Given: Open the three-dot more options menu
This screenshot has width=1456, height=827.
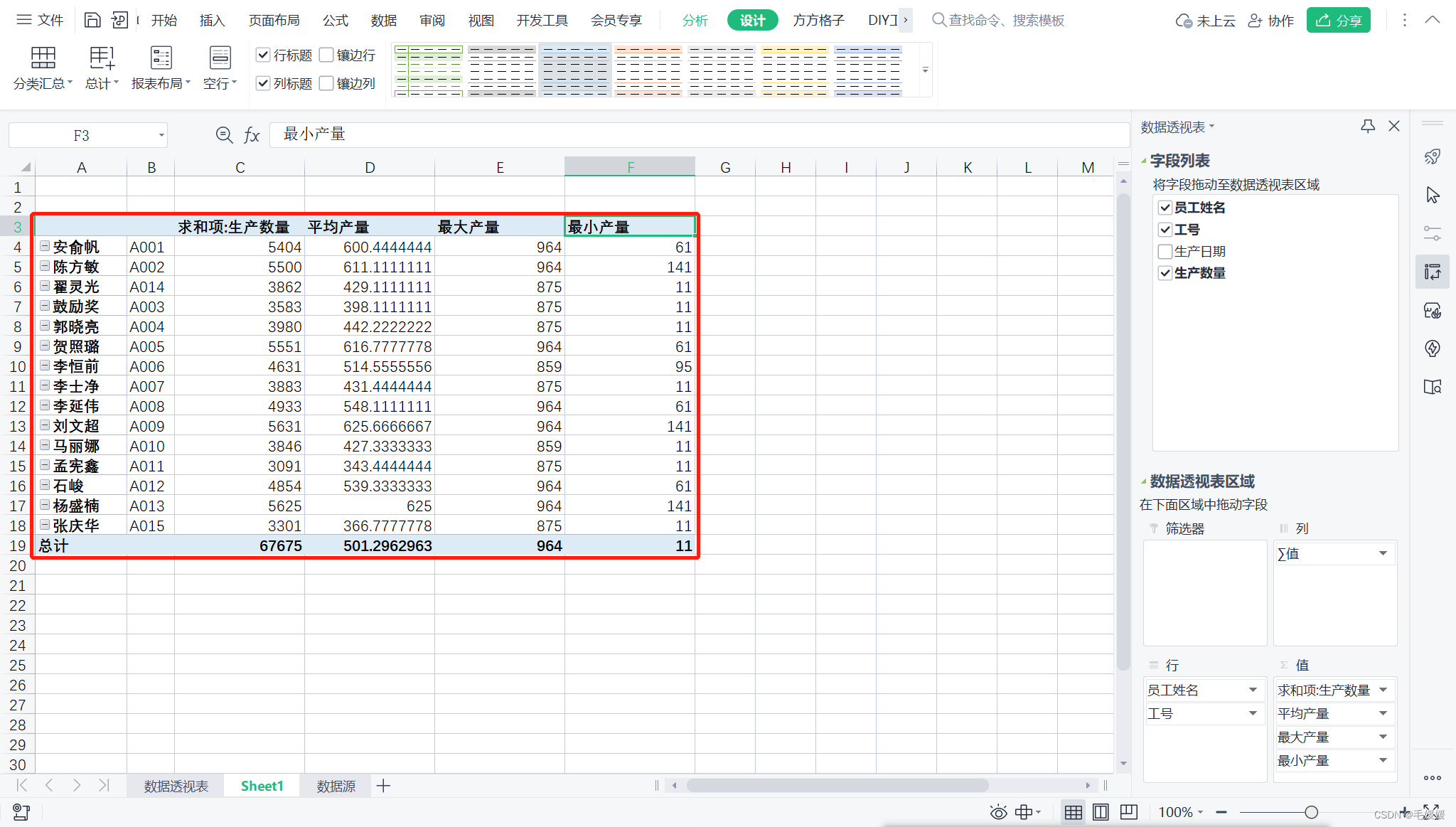Looking at the screenshot, I should pyautogui.click(x=1404, y=20).
